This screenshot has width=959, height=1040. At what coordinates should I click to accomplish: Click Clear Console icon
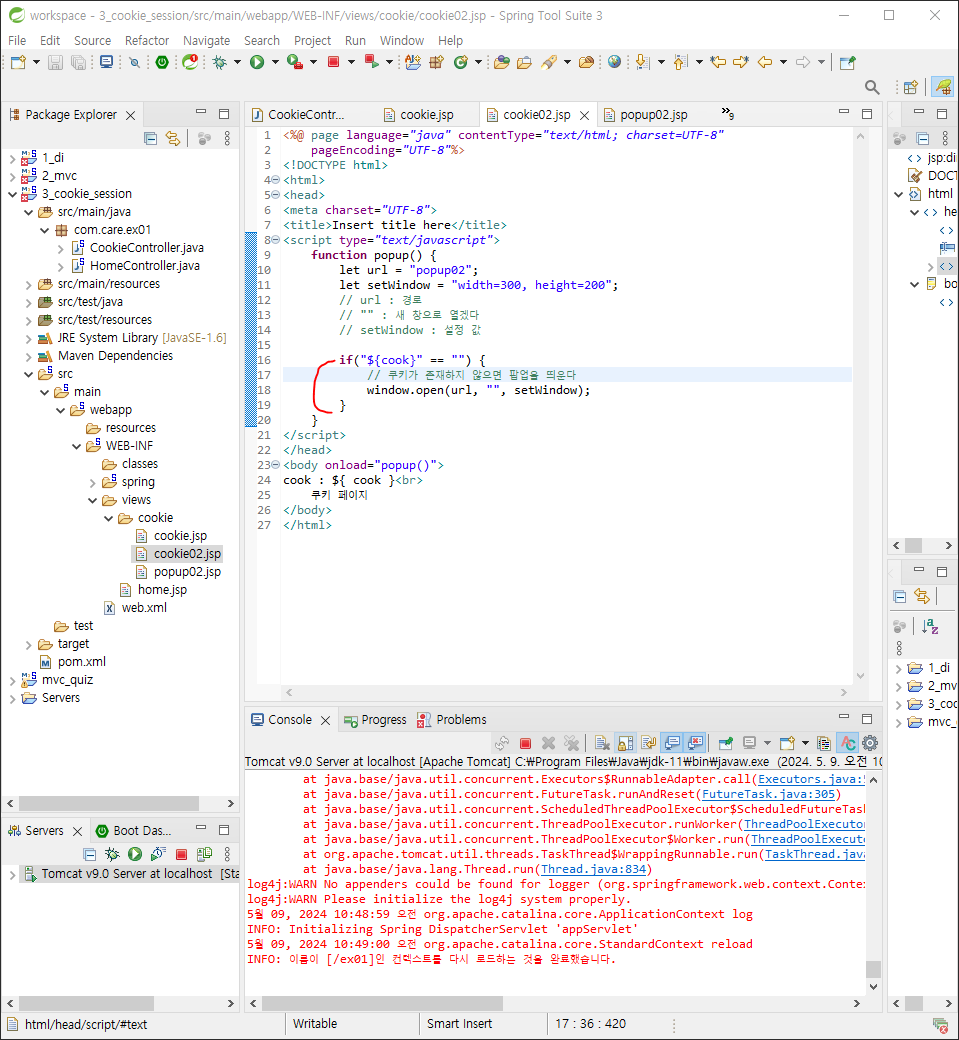[602, 743]
